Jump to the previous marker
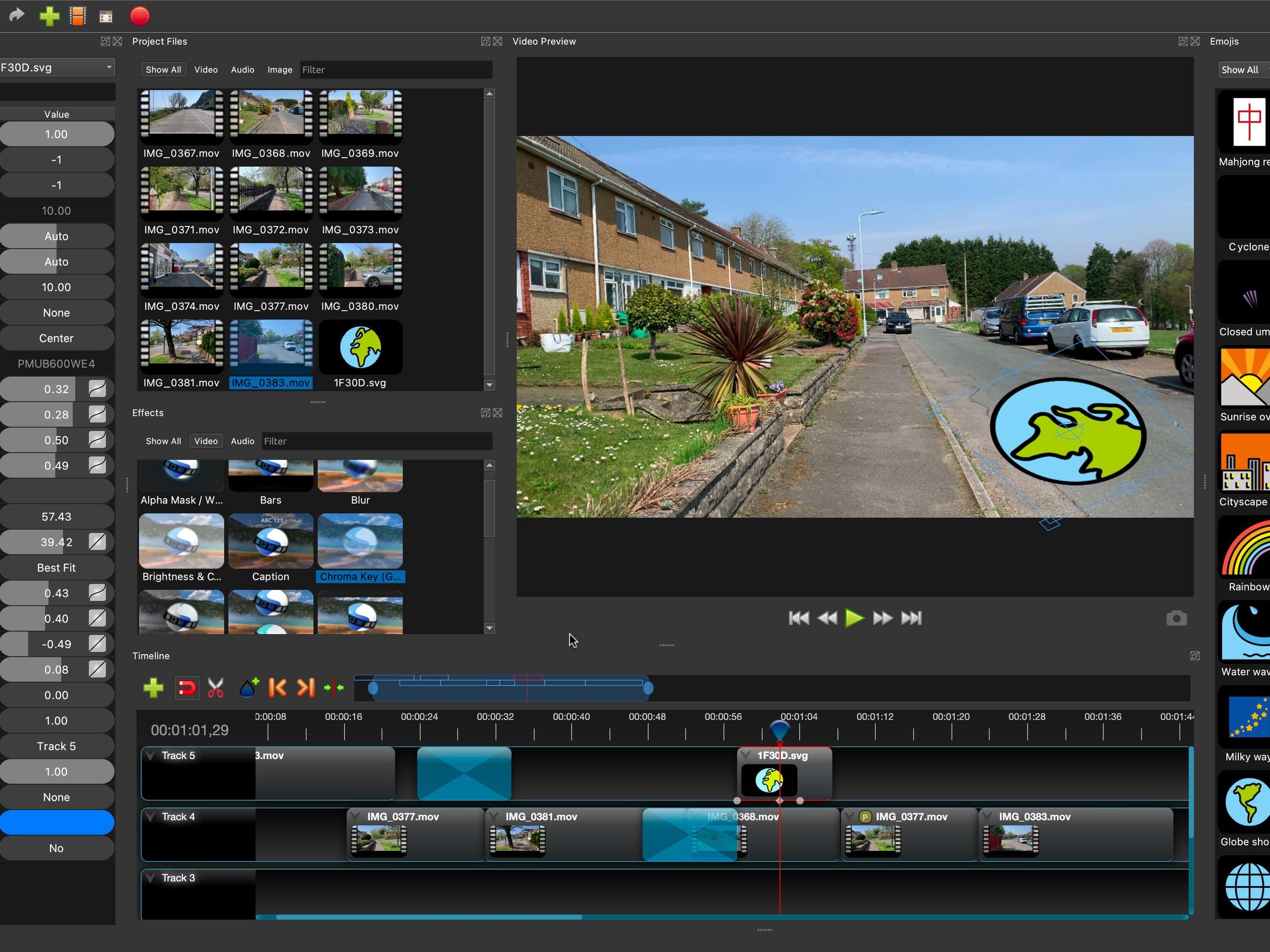1270x952 pixels. [x=277, y=687]
